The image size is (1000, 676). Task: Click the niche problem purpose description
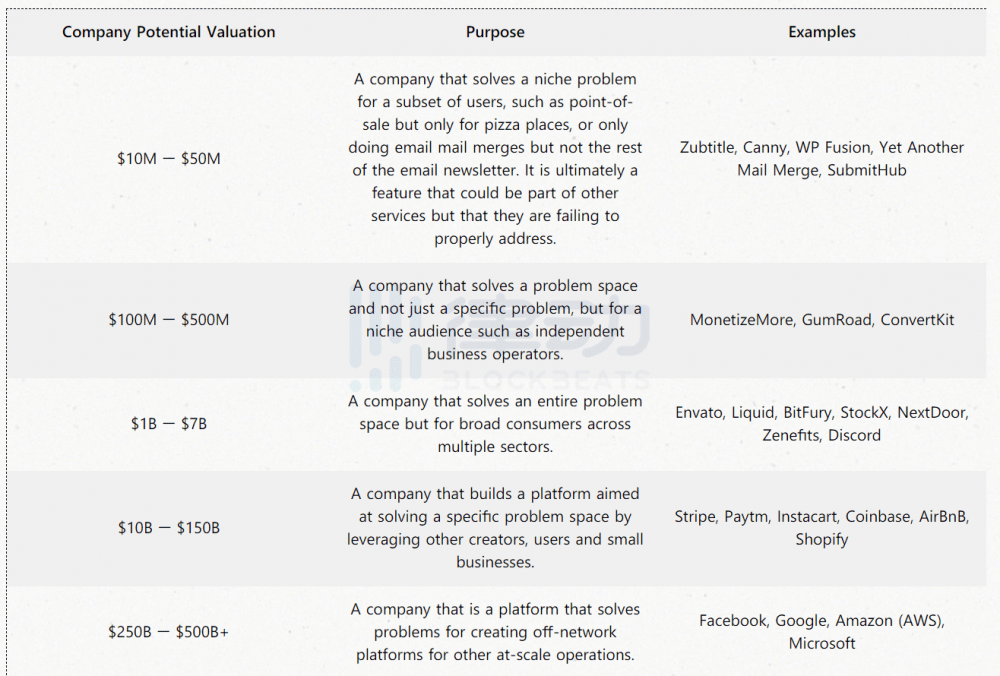(495, 158)
